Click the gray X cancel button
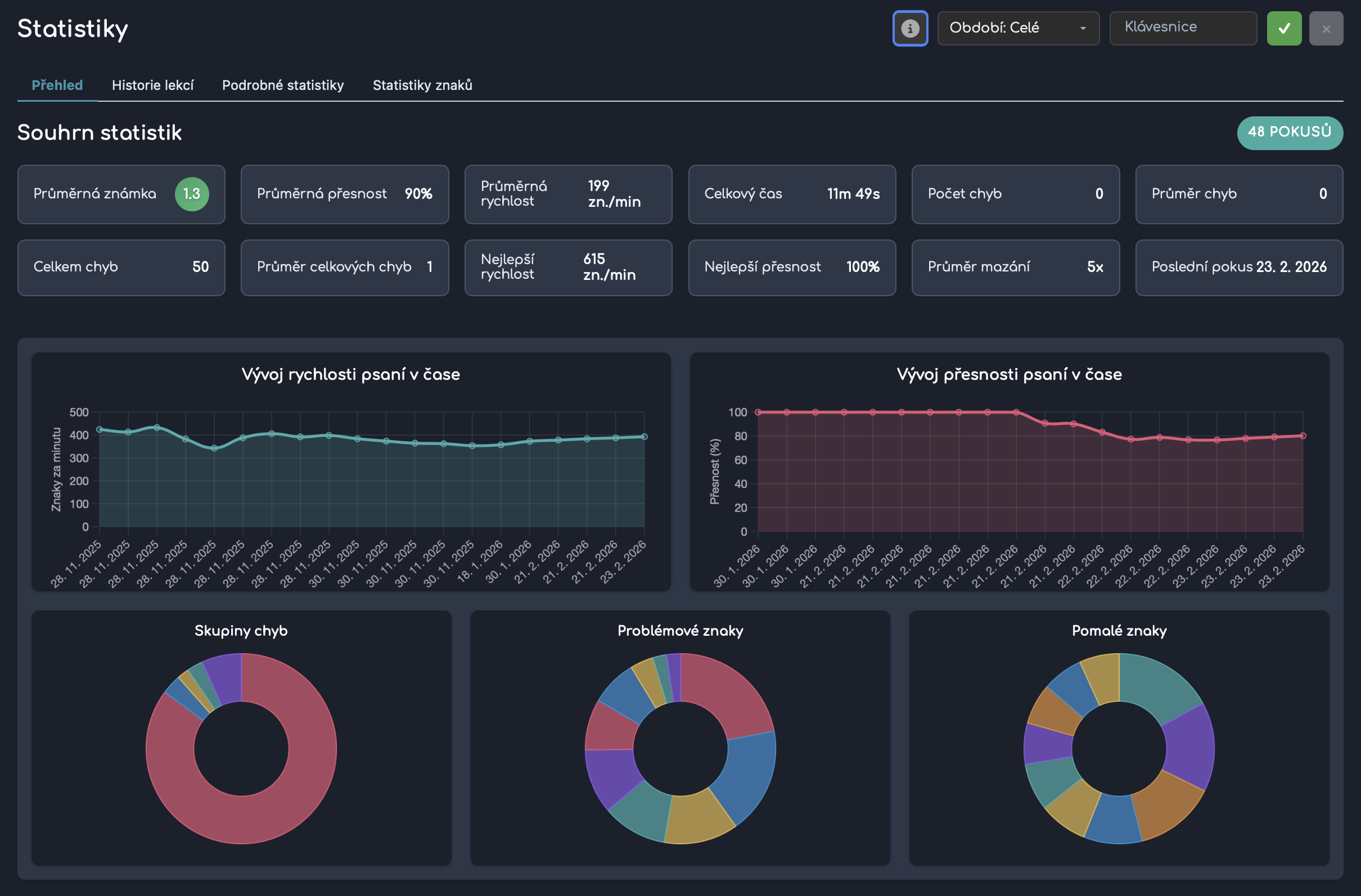Image resolution: width=1361 pixels, height=896 pixels. point(1326,28)
